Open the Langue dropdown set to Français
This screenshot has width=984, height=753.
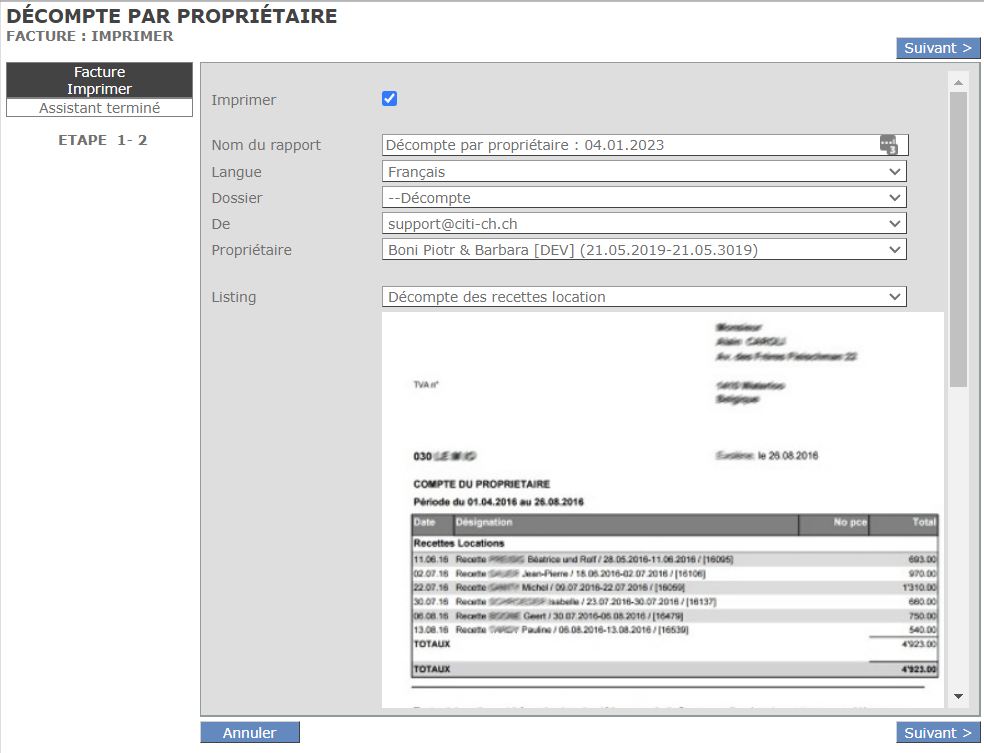pos(644,172)
